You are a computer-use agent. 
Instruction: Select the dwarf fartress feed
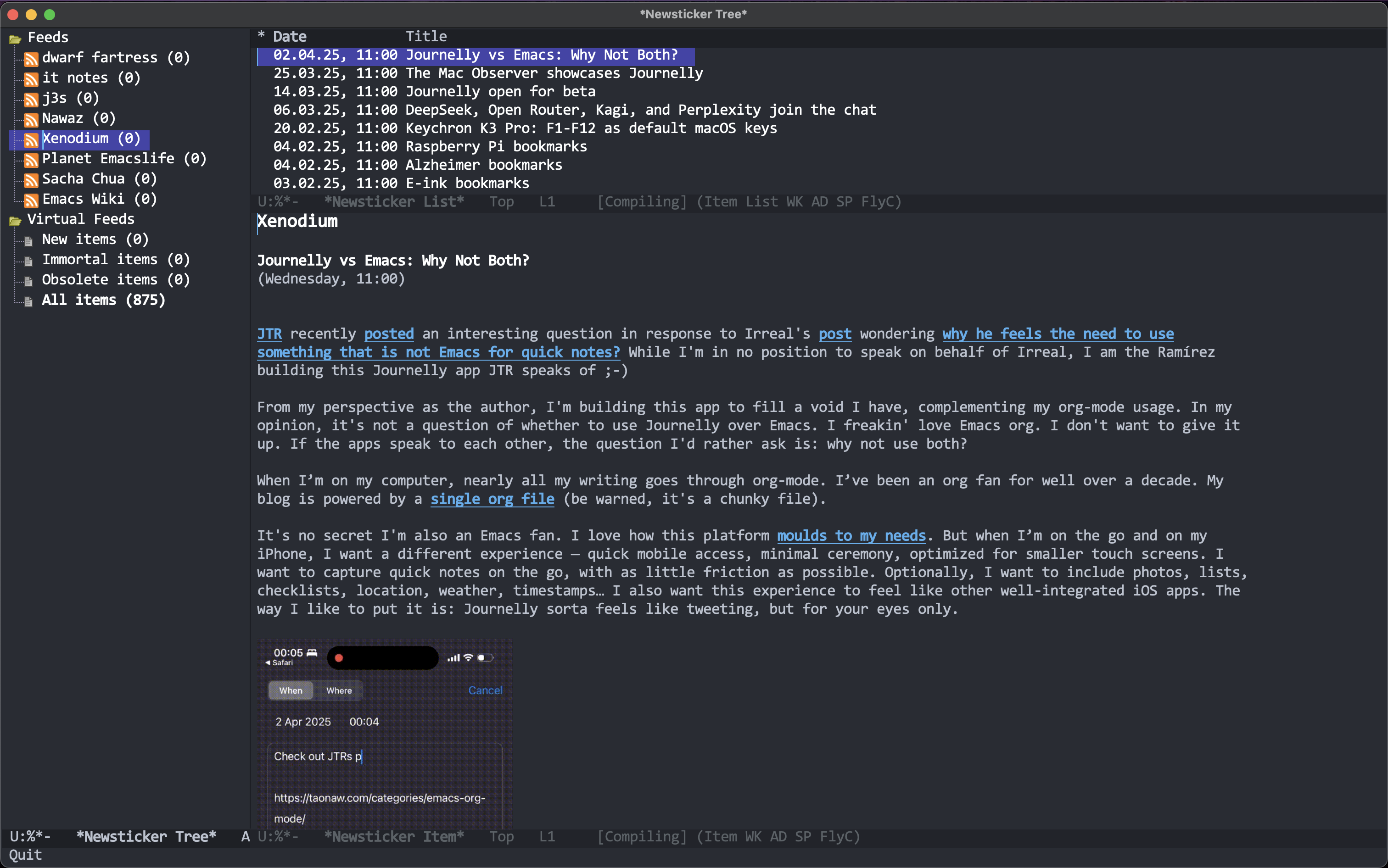(x=116, y=57)
